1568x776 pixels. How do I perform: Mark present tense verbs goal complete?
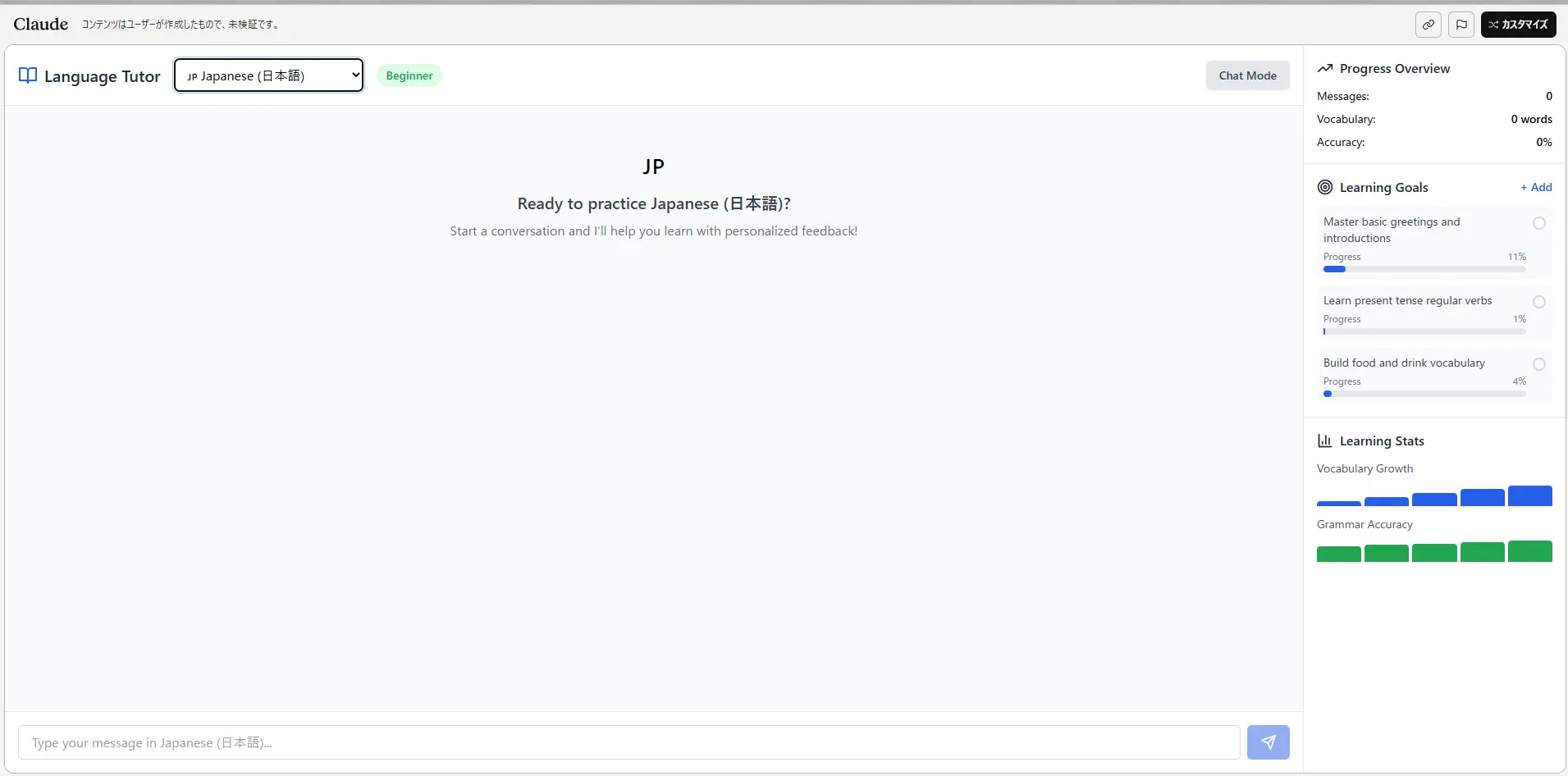point(1539,302)
